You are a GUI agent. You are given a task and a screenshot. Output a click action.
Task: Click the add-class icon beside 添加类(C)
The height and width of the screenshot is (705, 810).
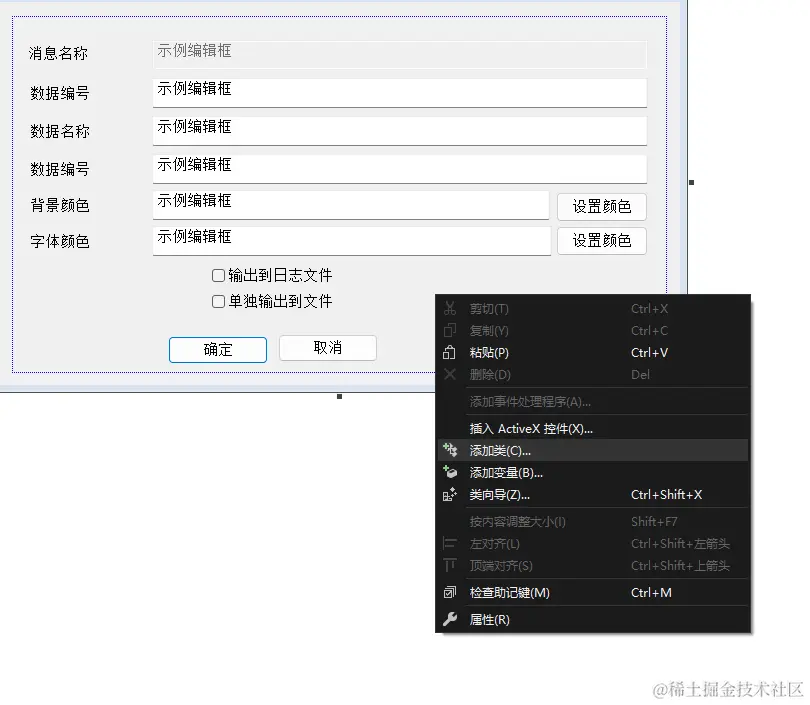(450, 450)
